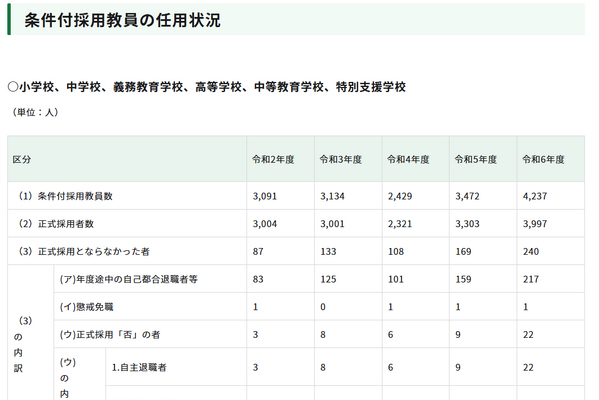The image size is (599, 400).
Task: Select value 125 in the (ア) row
Action: click(328, 279)
